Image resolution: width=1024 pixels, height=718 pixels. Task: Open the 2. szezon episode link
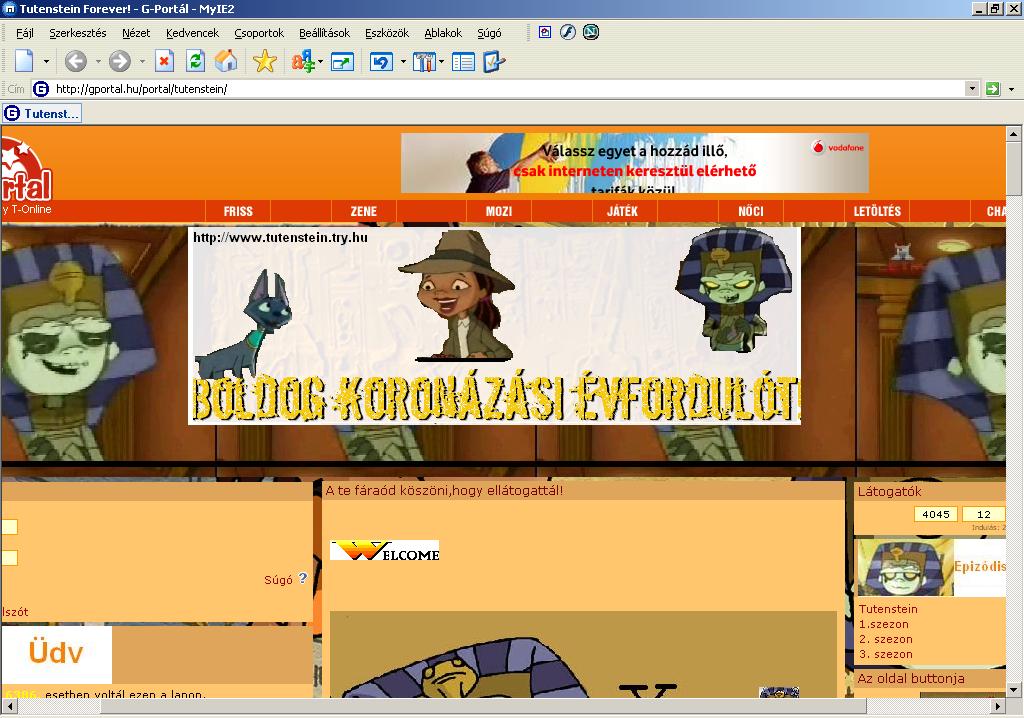point(886,639)
